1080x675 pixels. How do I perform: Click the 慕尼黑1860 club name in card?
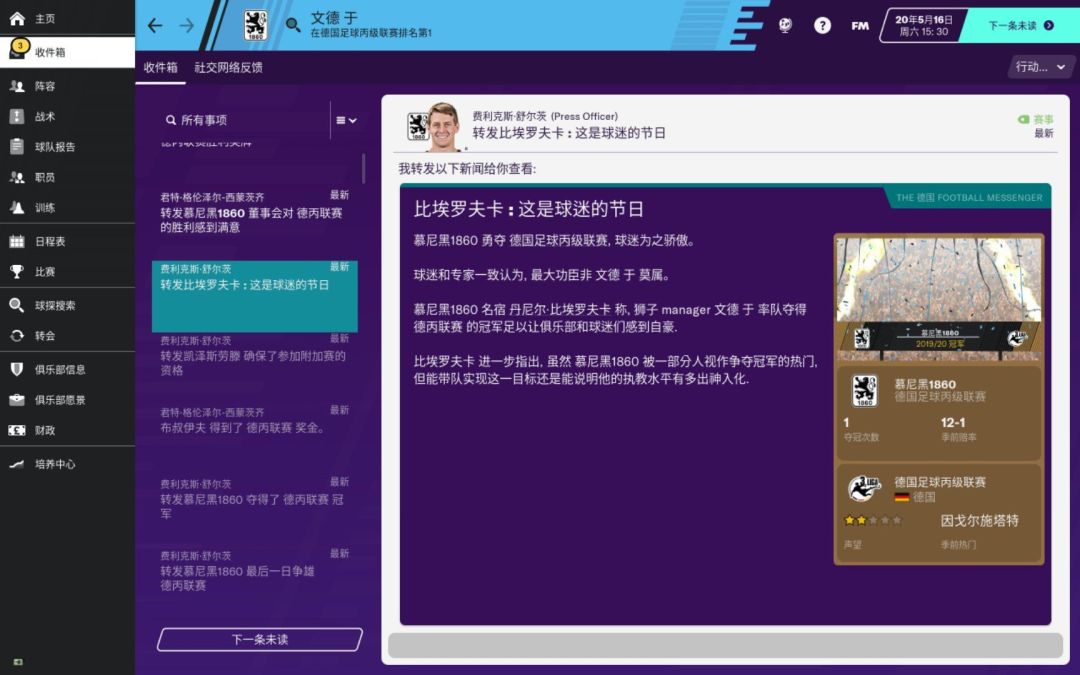[x=924, y=384]
